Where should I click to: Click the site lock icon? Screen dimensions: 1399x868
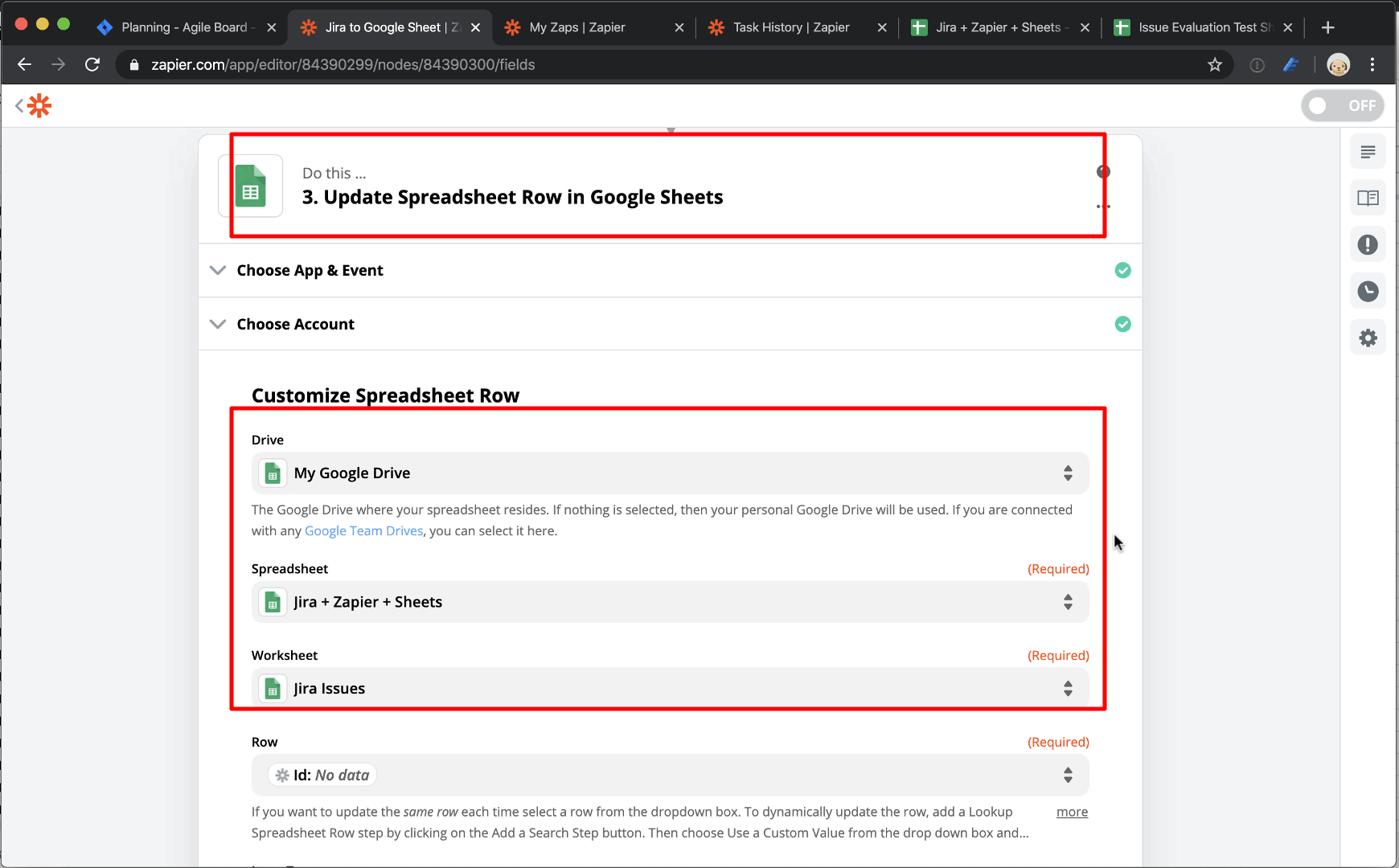click(134, 64)
